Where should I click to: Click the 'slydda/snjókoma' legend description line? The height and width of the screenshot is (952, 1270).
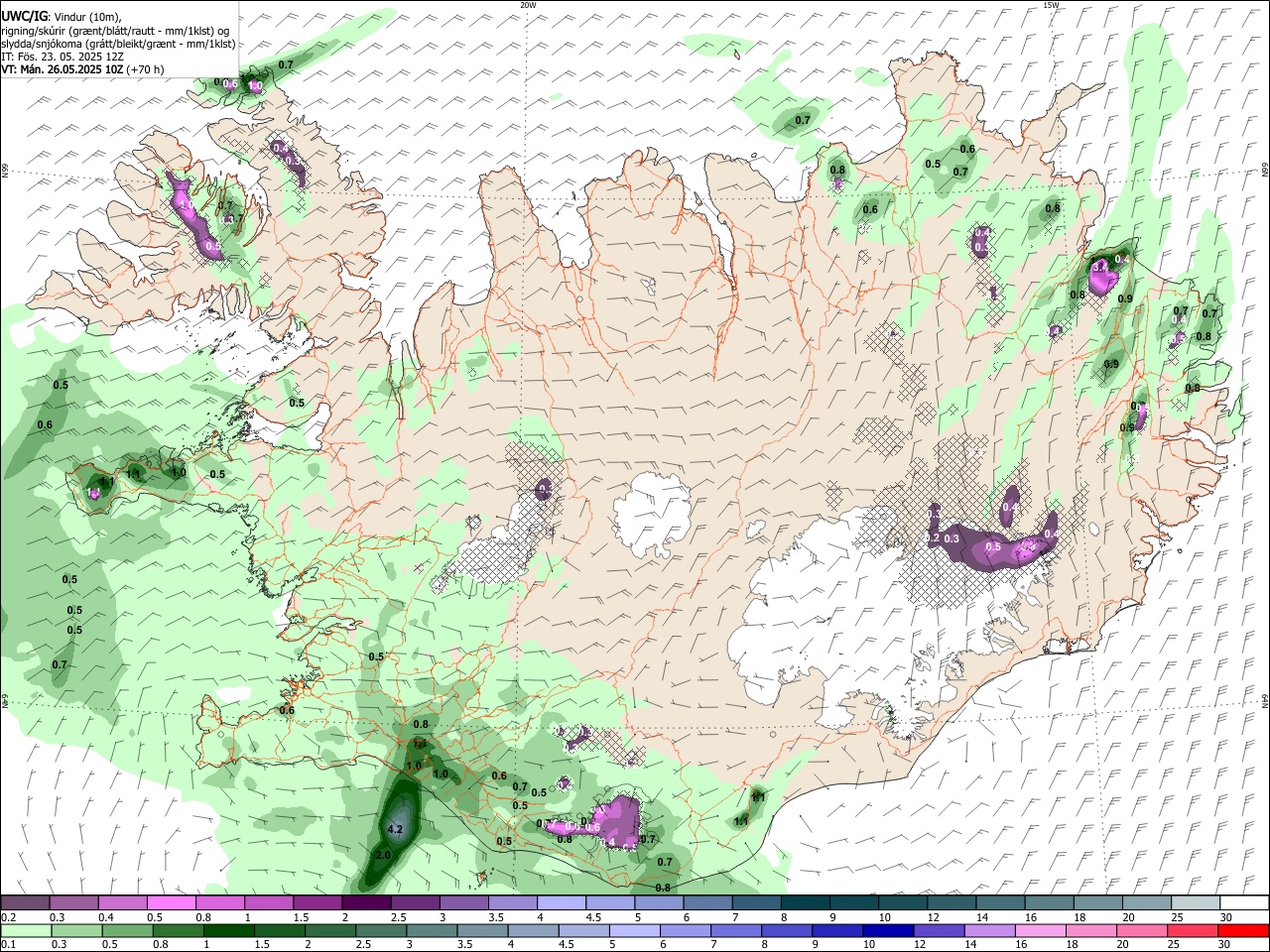pyautogui.click(x=118, y=44)
